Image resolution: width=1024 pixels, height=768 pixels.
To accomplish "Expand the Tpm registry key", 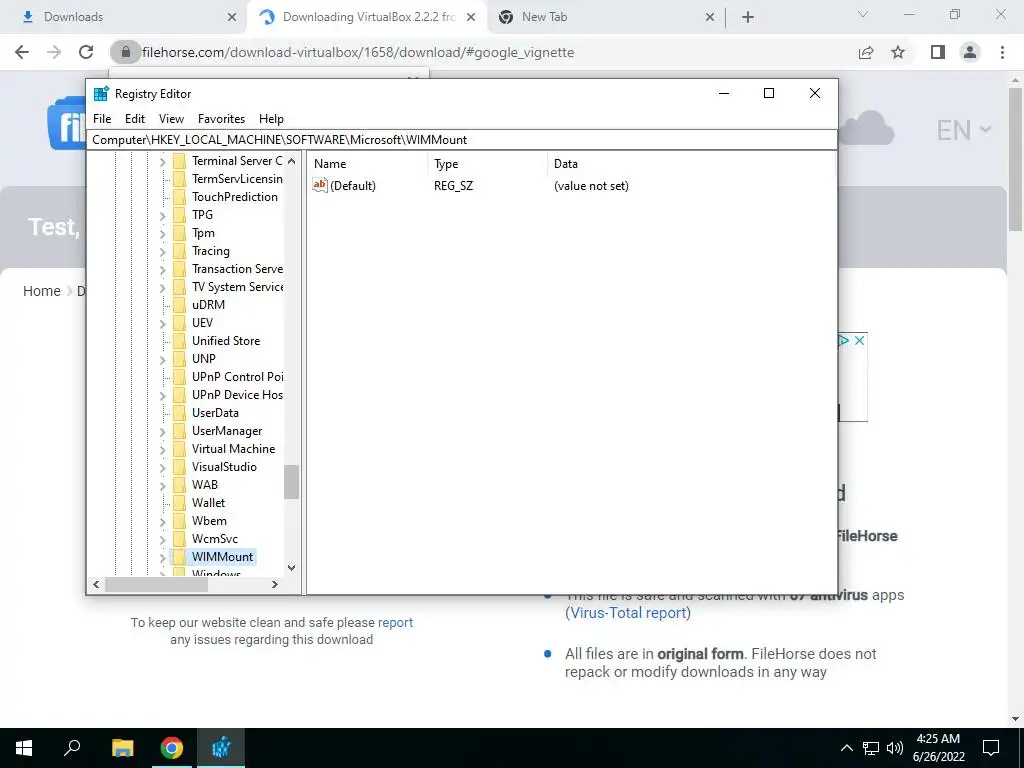I will [x=163, y=233].
